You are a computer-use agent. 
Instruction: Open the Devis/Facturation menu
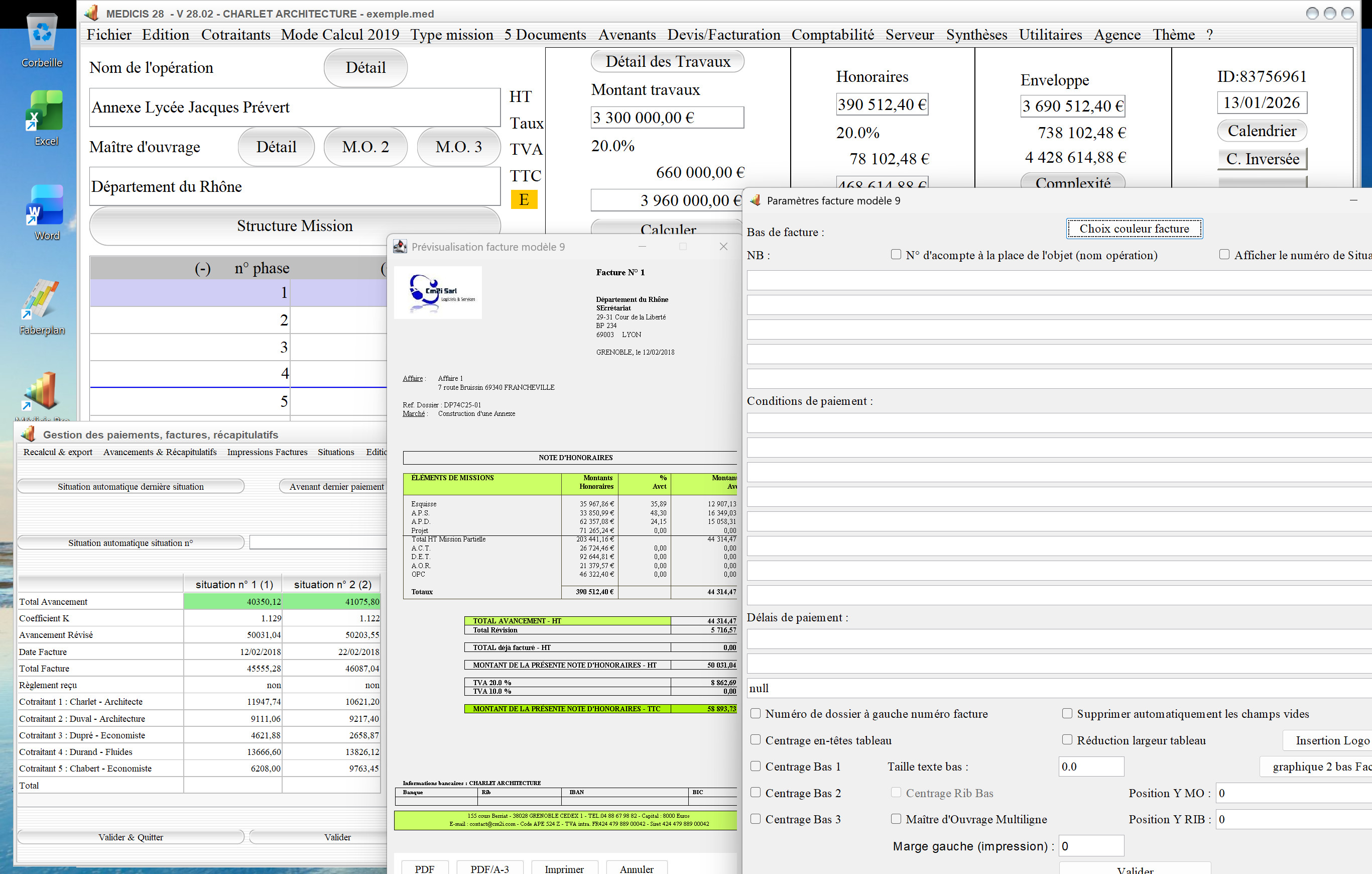pos(723,35)
